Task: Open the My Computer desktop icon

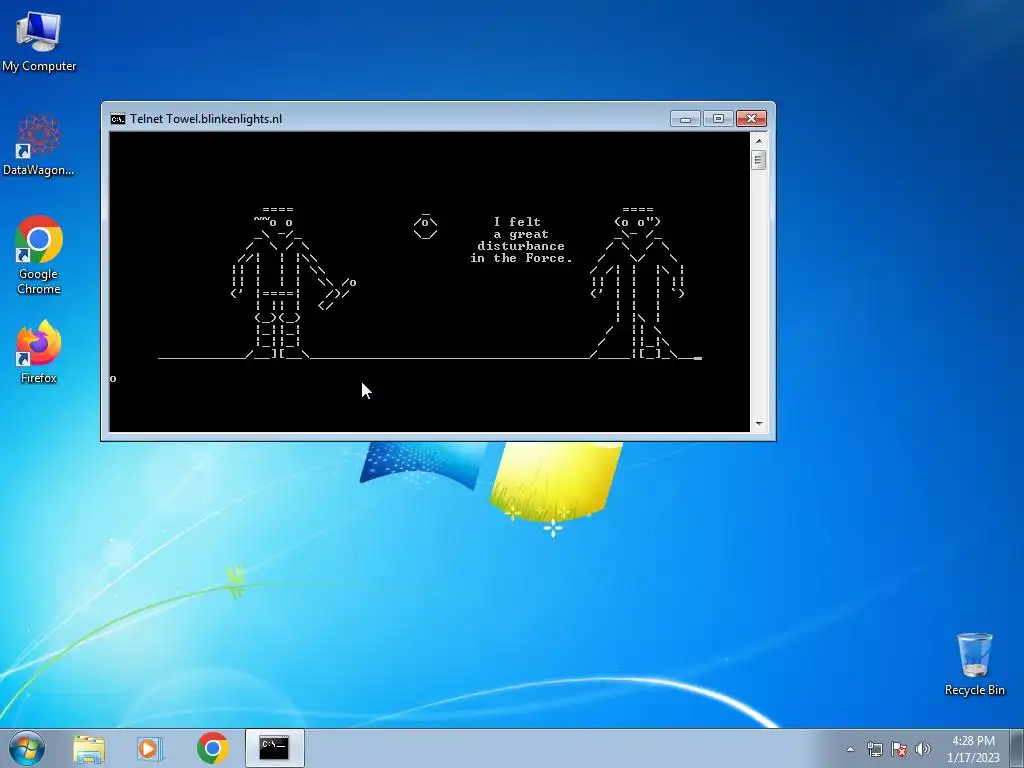Action: (39, 42)
